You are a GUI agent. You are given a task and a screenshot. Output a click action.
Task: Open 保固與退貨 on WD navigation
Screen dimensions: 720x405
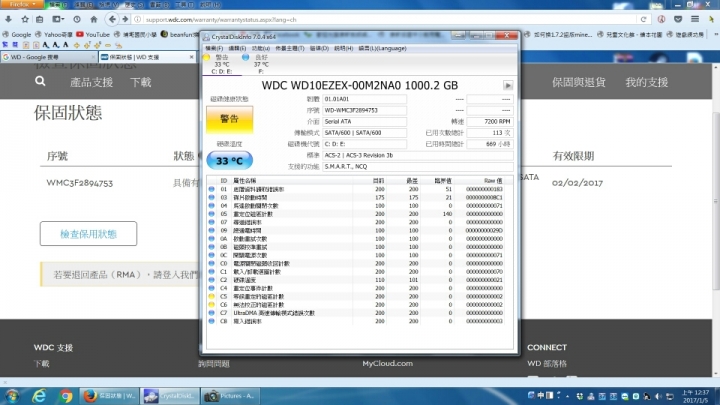(x=579, y=82)
